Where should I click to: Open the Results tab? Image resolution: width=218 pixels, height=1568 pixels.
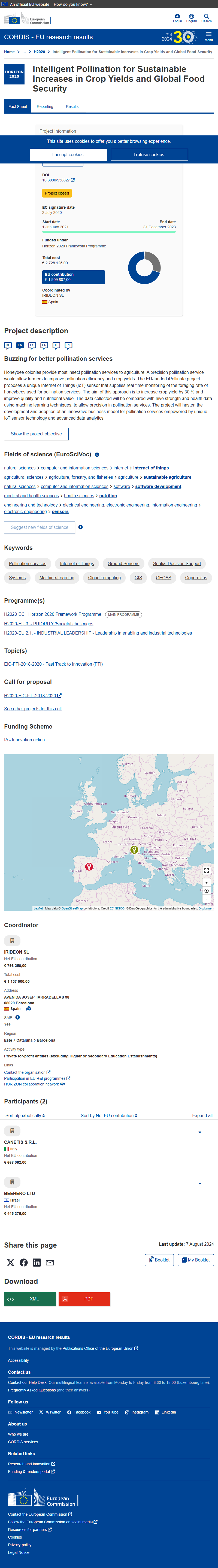tap(72, 107)
